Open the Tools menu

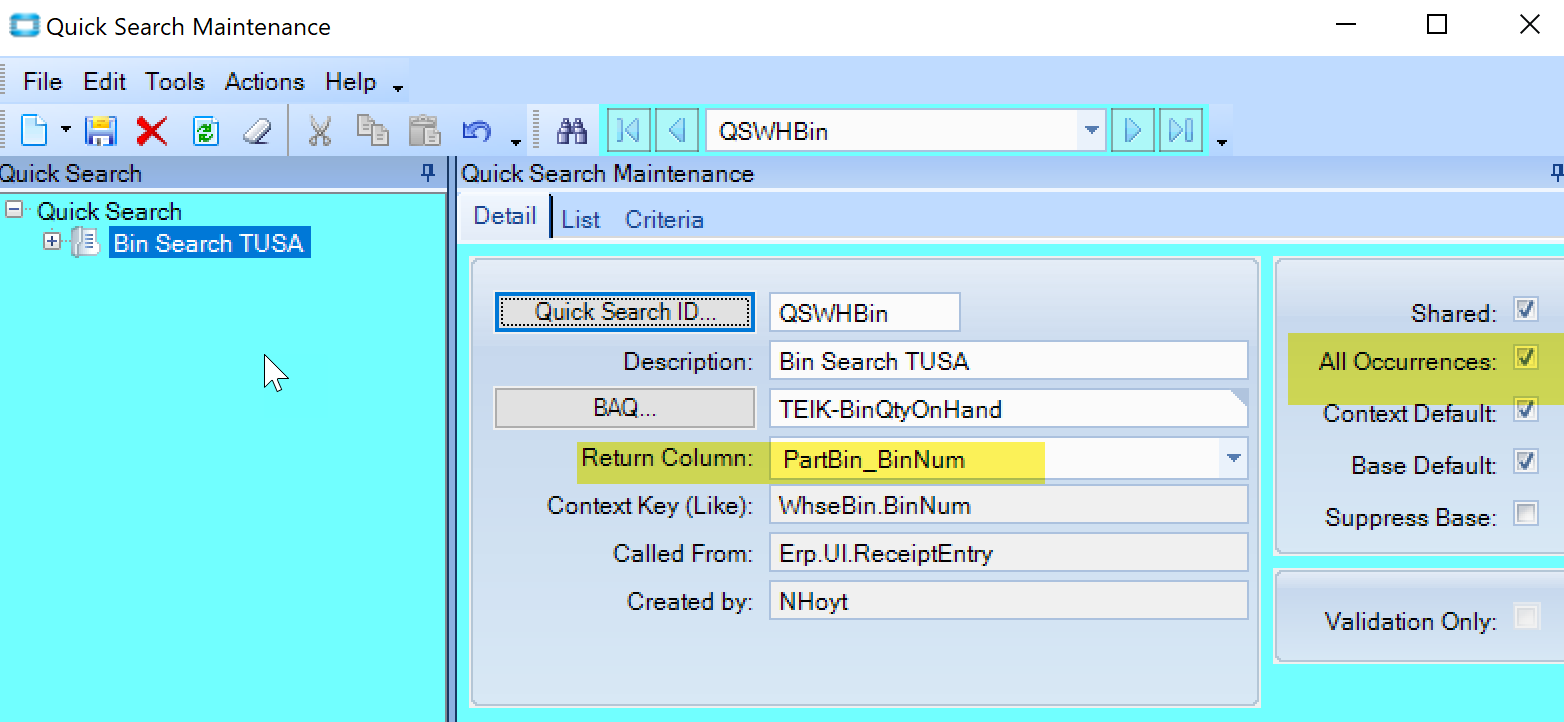point(175,82)
